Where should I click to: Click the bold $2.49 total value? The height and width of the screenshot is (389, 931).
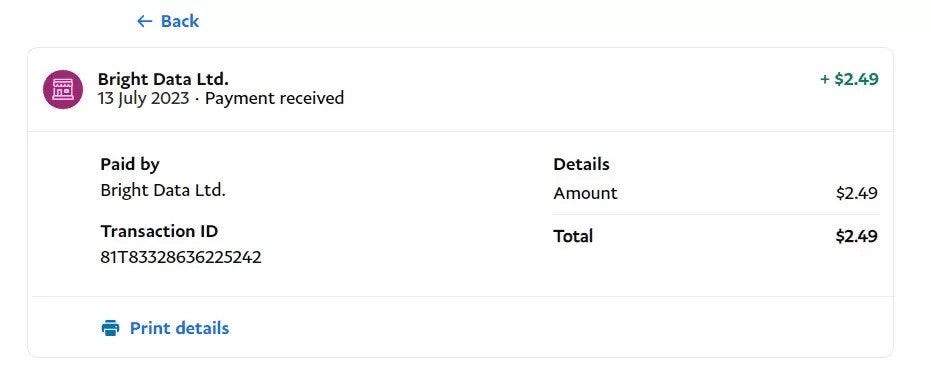pyautogui.click(x=857, y=236)
